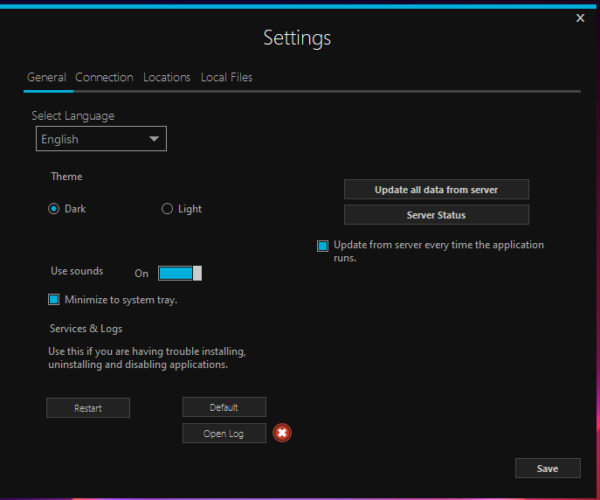The image size is (600, 500).
Task: Click the language dropdown arrow
Action: point(154,139)
